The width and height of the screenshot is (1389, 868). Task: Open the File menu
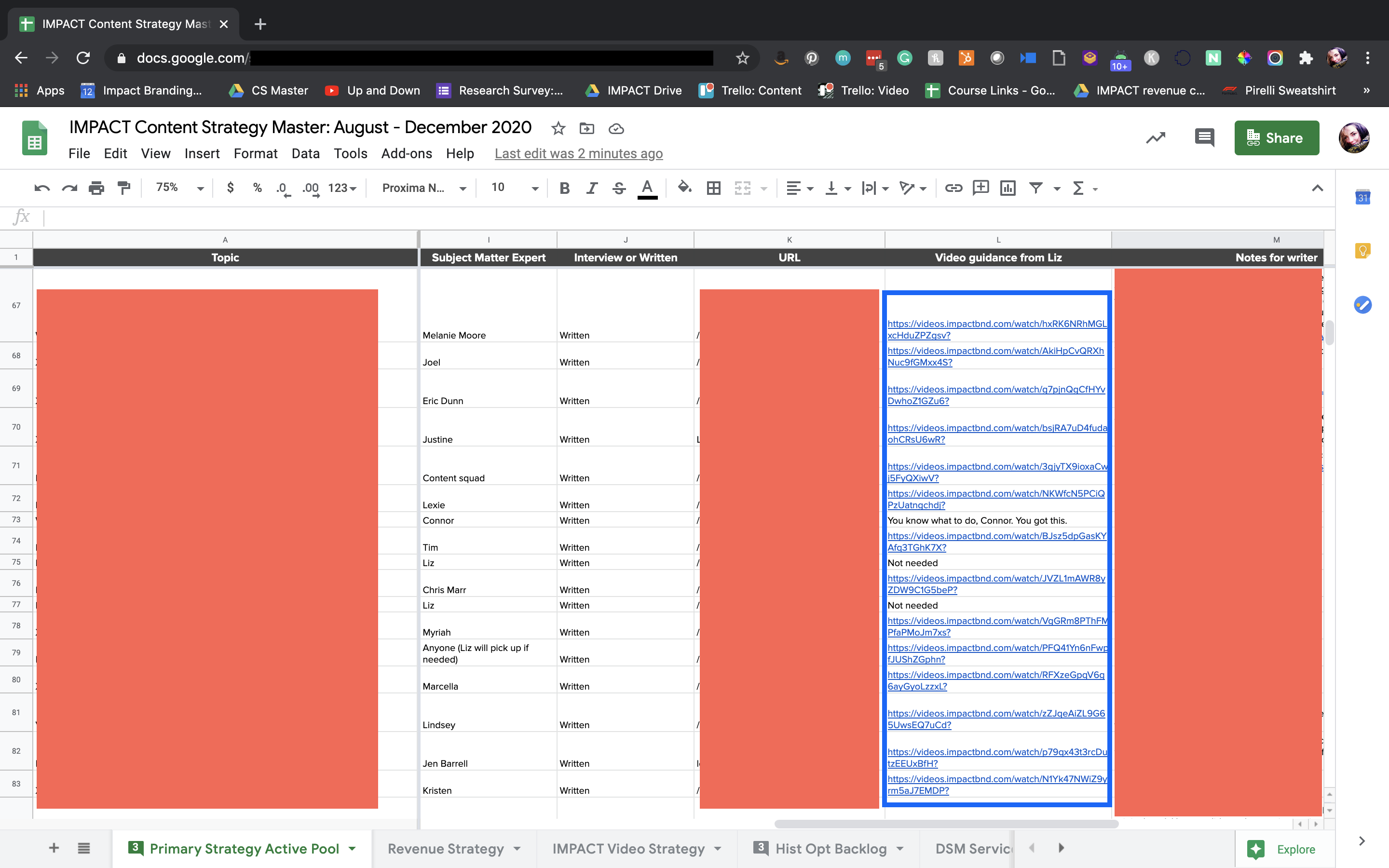(x=79, y=153)
